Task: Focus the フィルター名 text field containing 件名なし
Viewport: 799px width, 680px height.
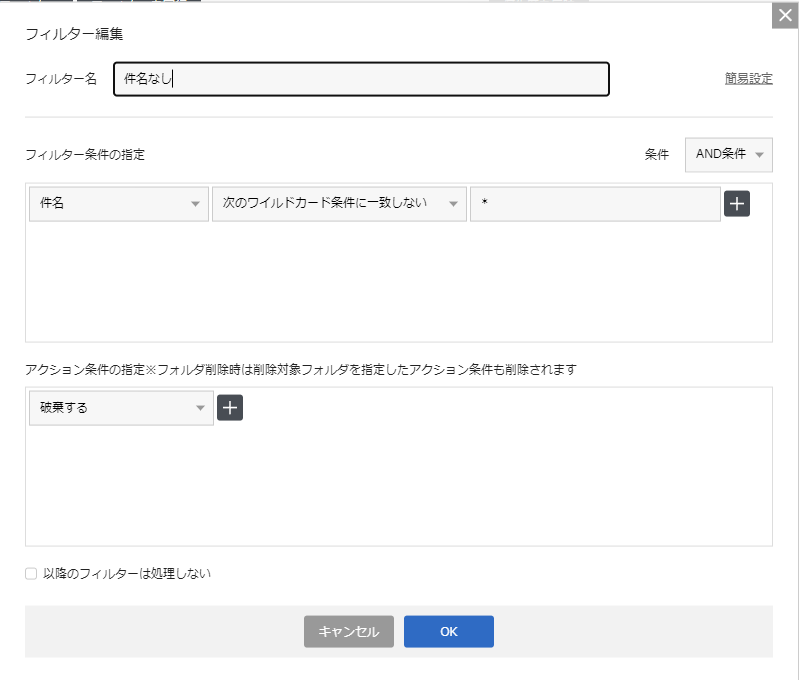Action: point(361,79)
